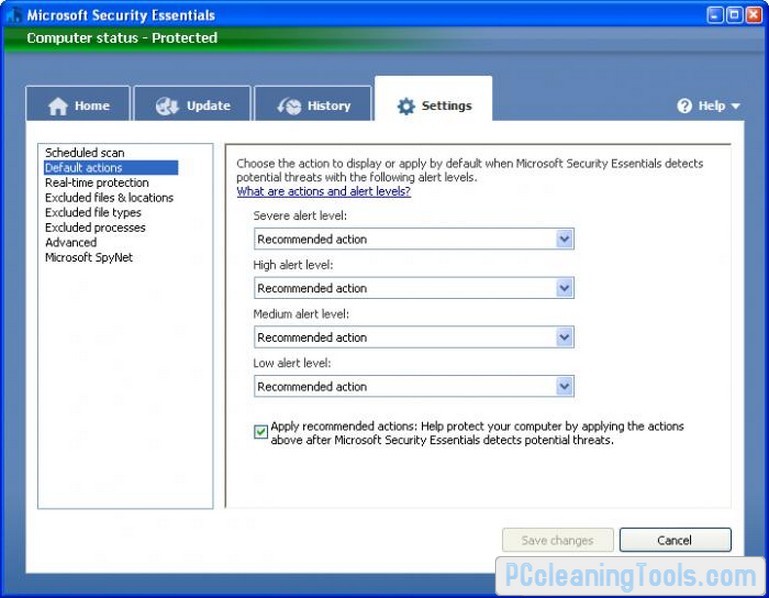The height and width of the screenshot is (598, 769).
Task: Open the Home tab
Action: click(78, 104)
